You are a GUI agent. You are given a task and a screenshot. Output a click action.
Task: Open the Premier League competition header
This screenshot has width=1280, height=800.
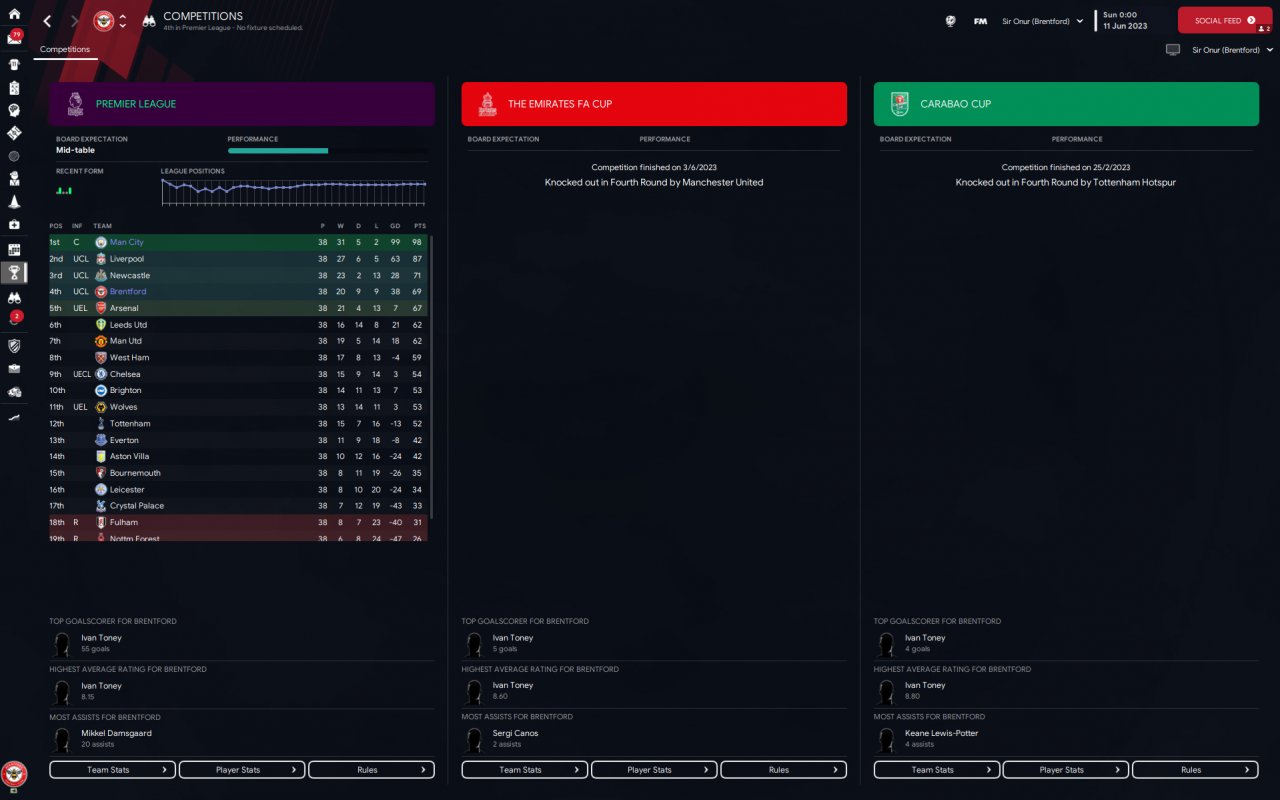[242, 104]
